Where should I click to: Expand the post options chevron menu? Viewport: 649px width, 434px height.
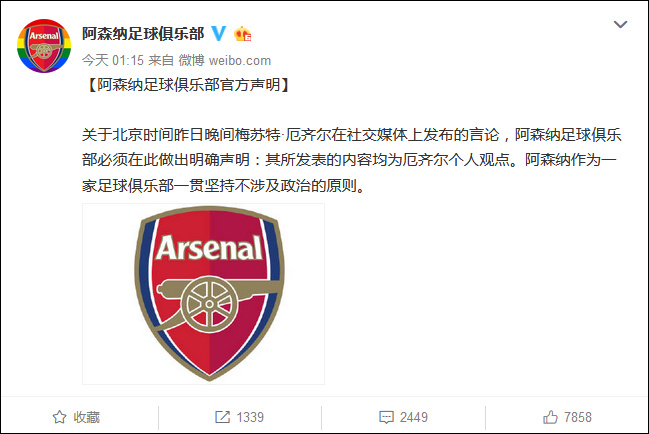pyautogui.click(x=622, y=30)
